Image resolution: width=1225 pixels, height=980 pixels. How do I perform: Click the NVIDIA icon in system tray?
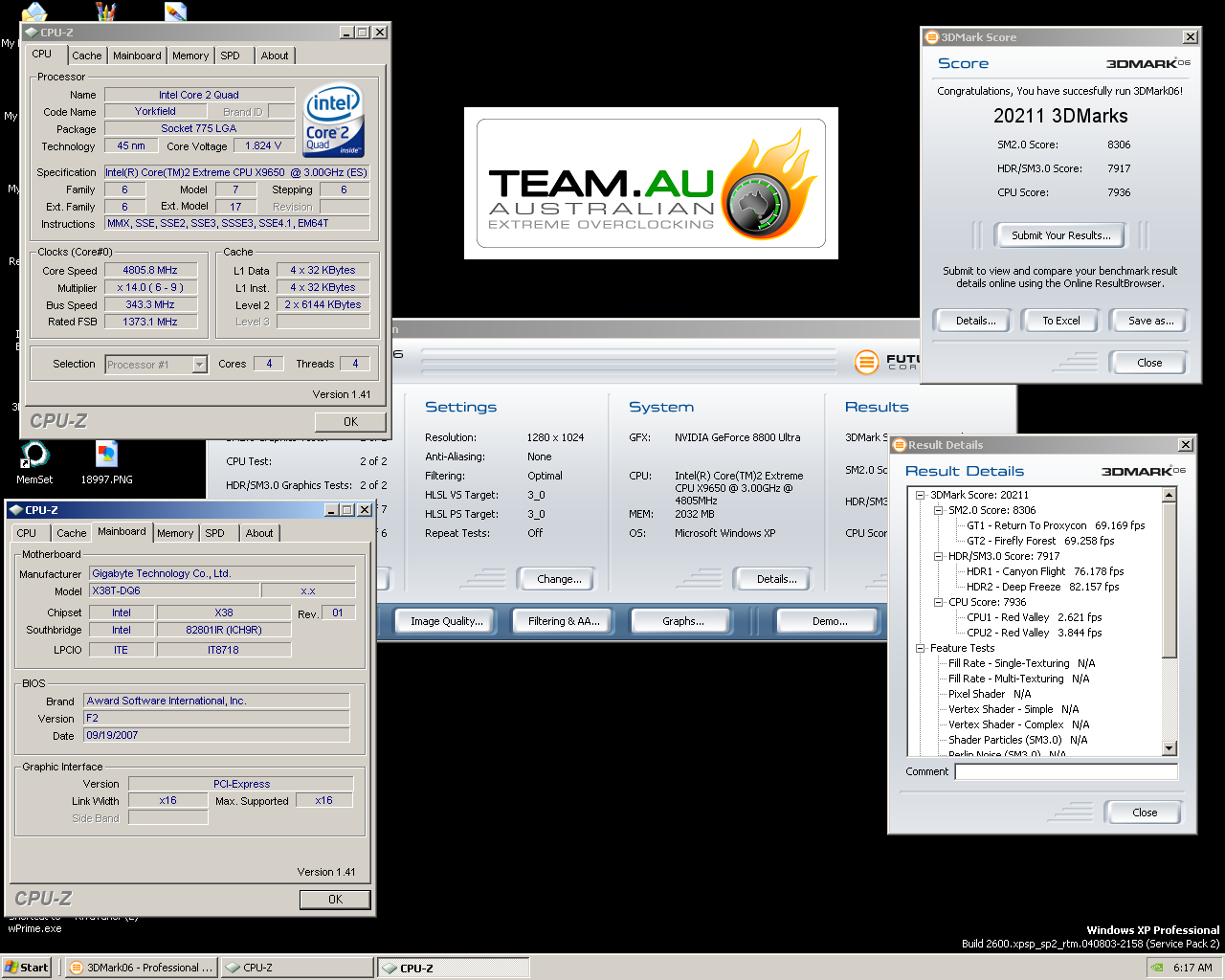coord(1157,968)
